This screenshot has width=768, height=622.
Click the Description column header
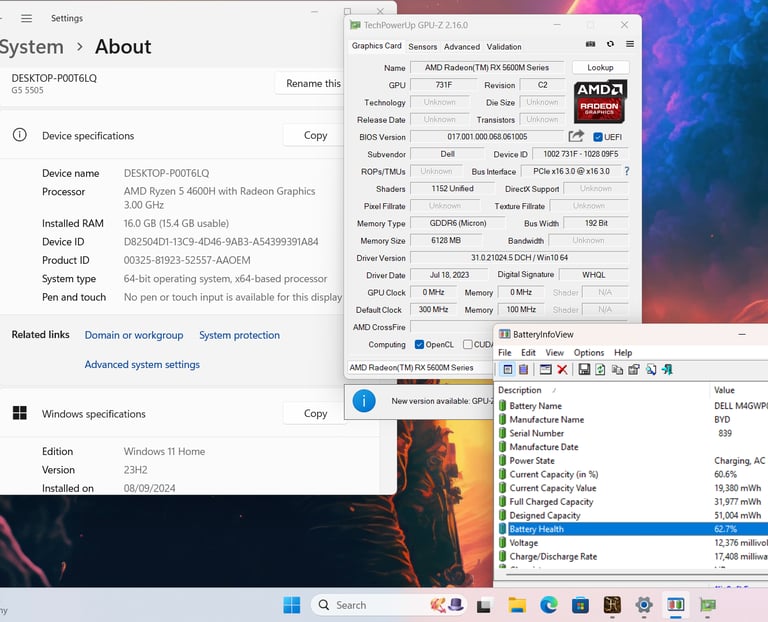click(520, 390)
